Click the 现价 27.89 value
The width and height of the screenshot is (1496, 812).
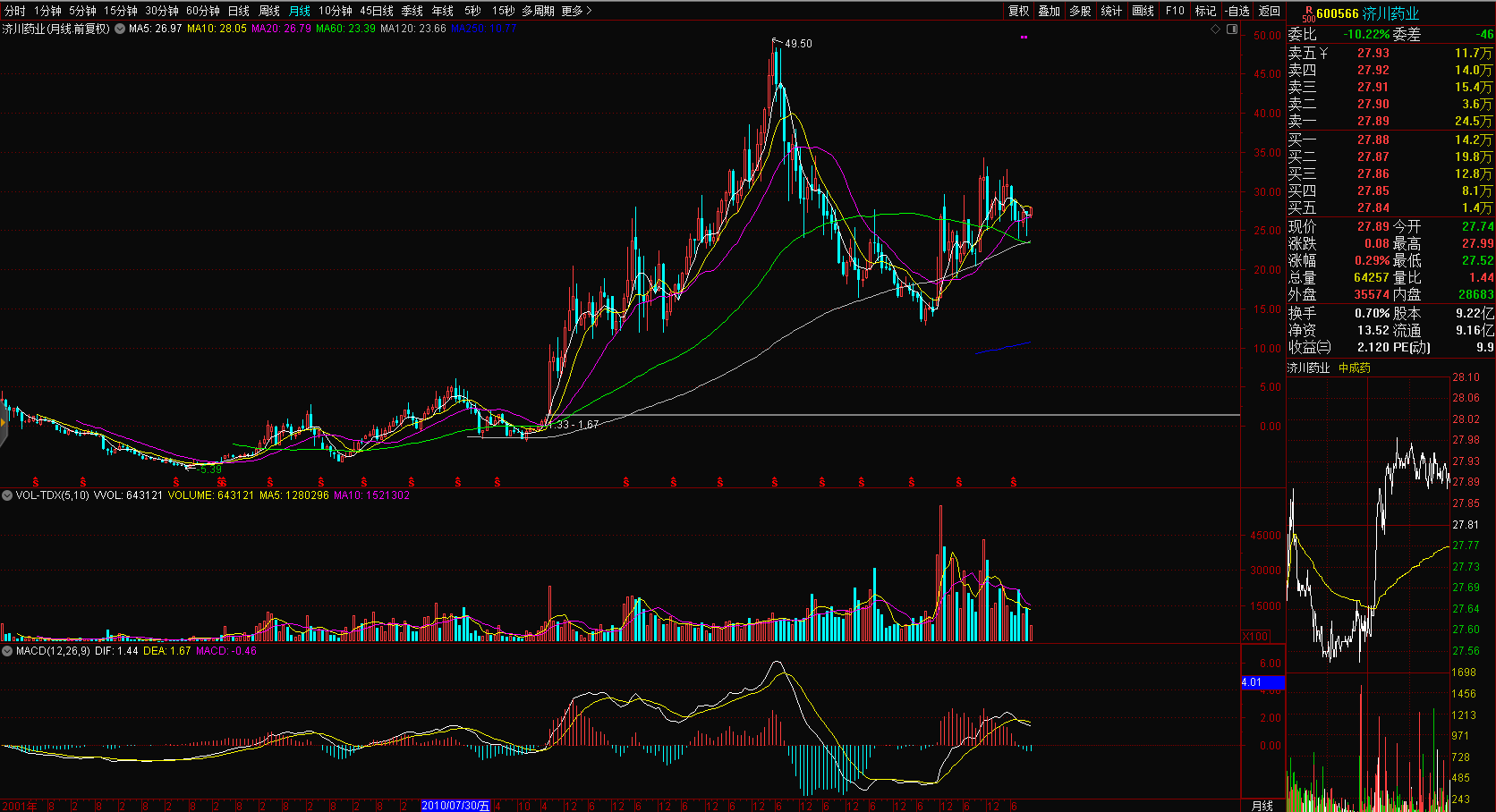pos(1373,227)
